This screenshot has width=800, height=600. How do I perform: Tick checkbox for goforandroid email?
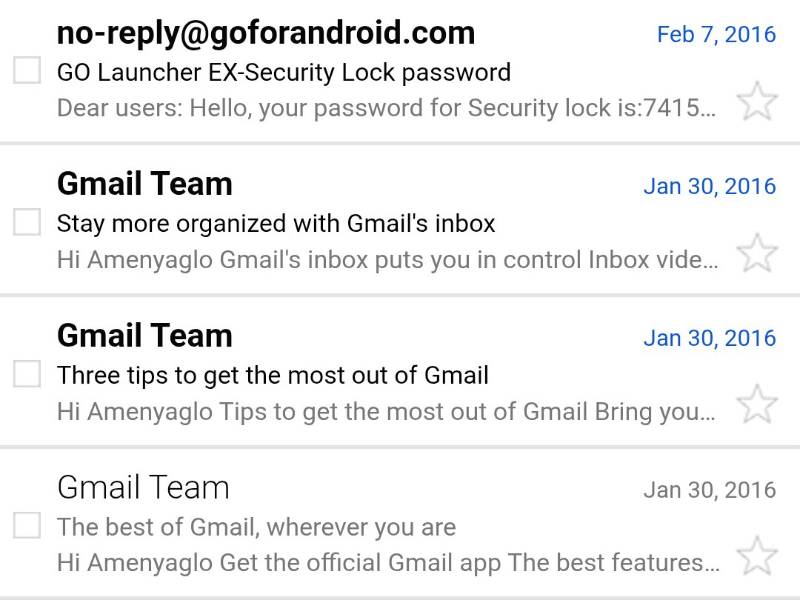(27, 70)
